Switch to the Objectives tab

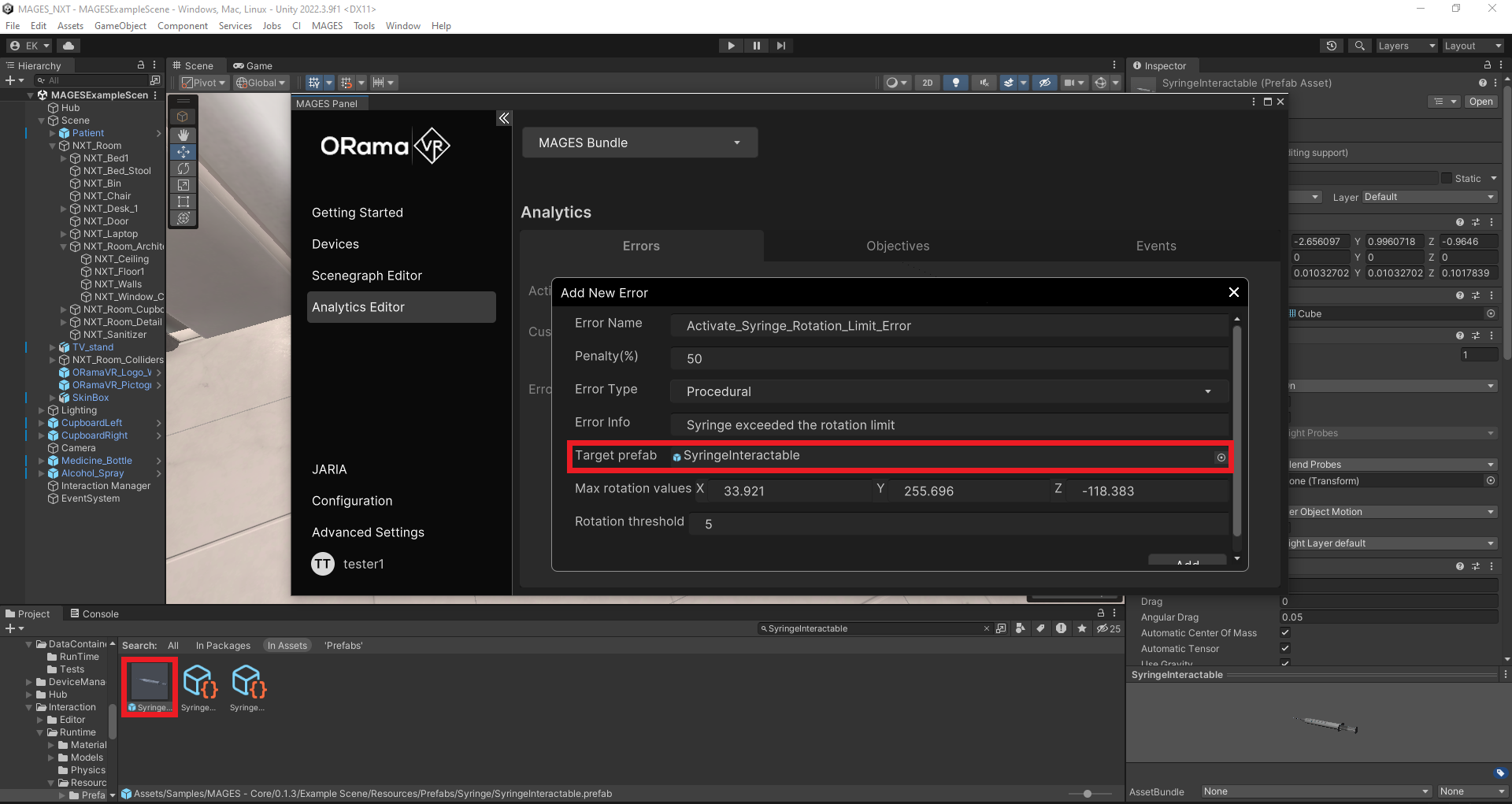click(x=898, y=246)
